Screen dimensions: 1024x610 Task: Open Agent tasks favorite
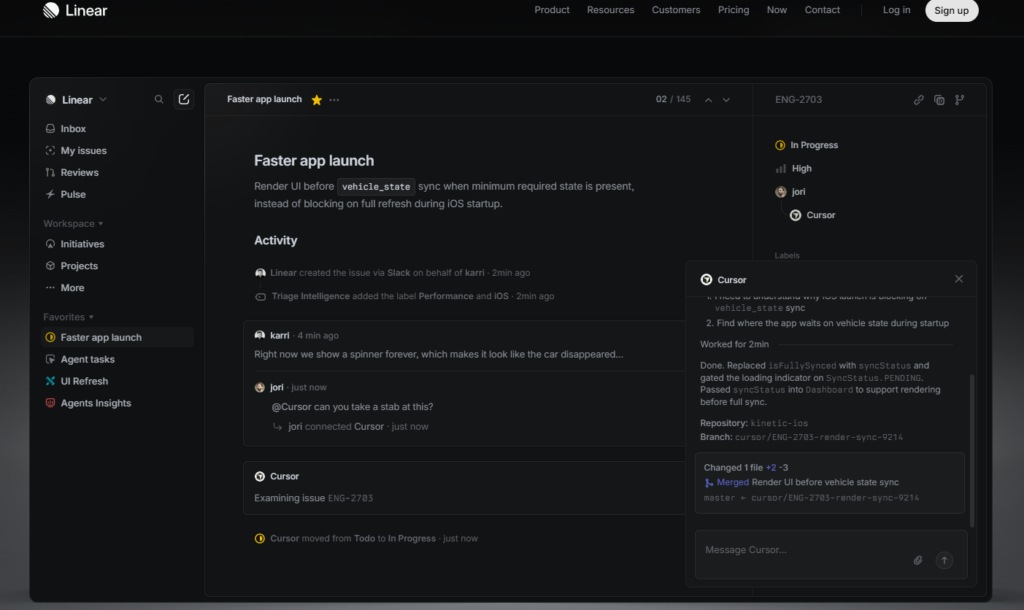pyautogui.click(x=79, y=359)
